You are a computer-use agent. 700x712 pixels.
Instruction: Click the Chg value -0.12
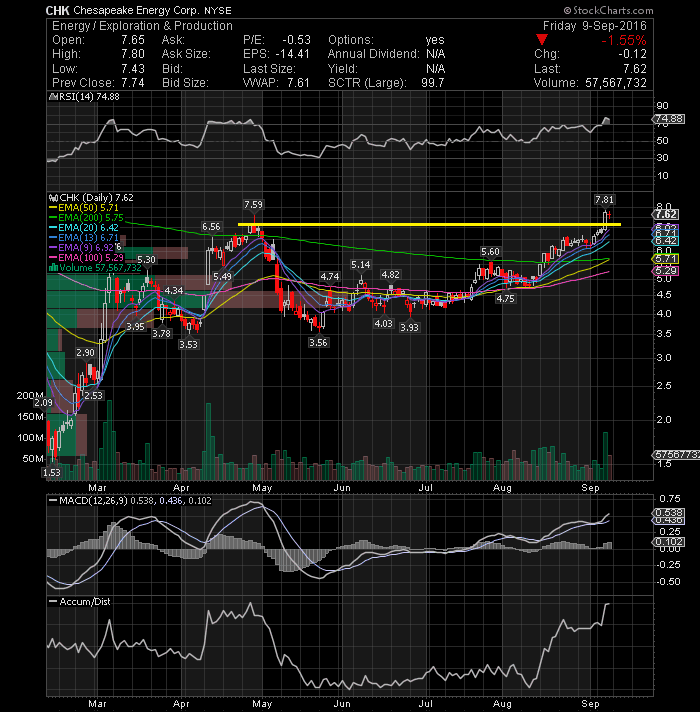[632, 54]
